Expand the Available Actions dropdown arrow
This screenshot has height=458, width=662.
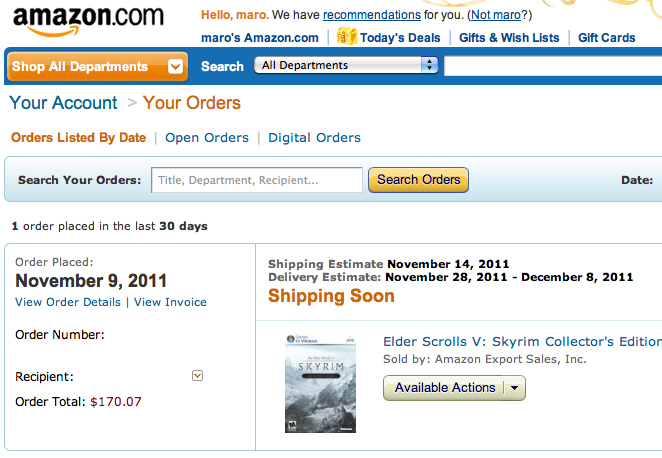click(x=514, y=388)
